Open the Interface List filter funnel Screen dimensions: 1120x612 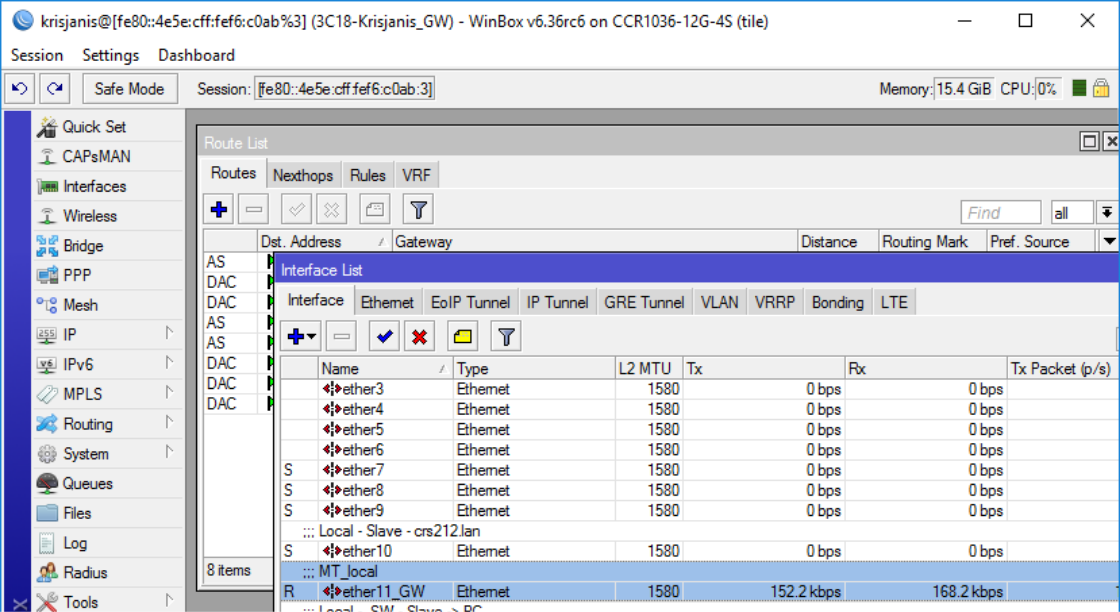tap(506, 337)
